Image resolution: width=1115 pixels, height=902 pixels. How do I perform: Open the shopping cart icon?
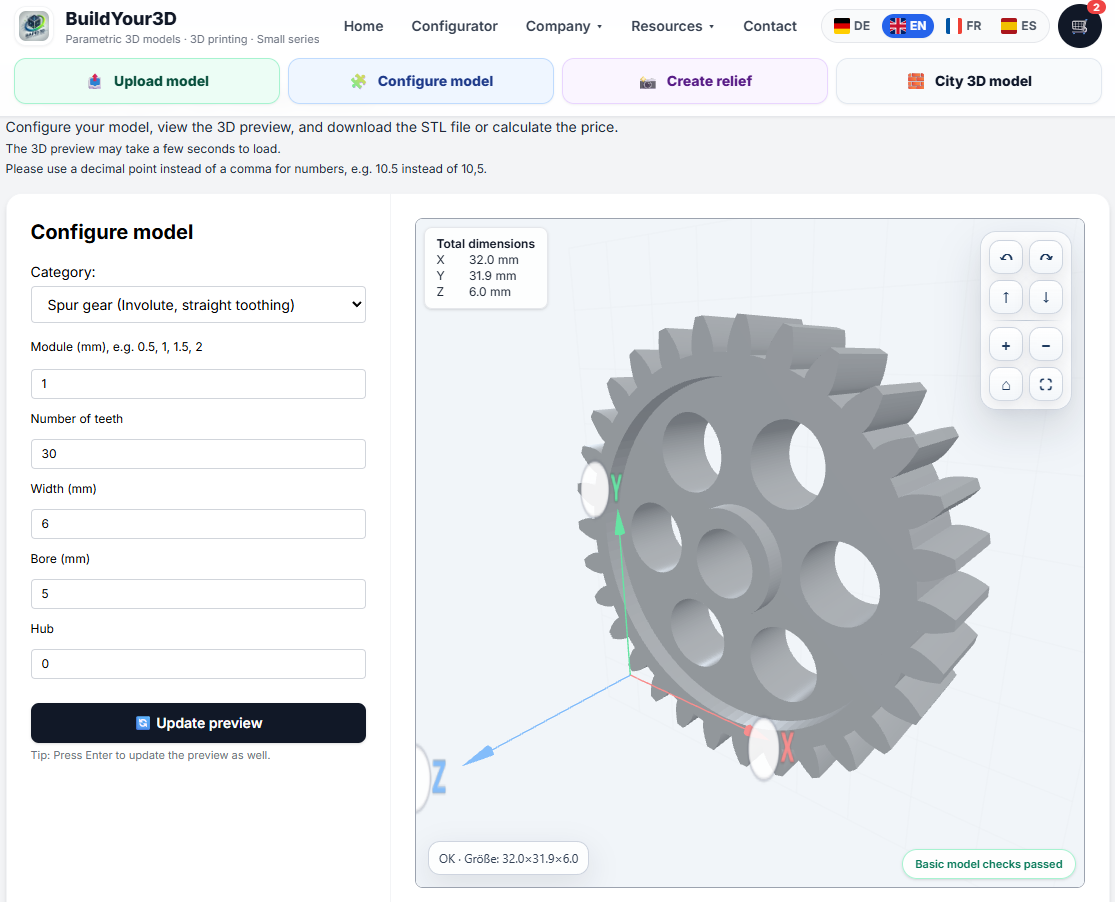click(1079, 26)
